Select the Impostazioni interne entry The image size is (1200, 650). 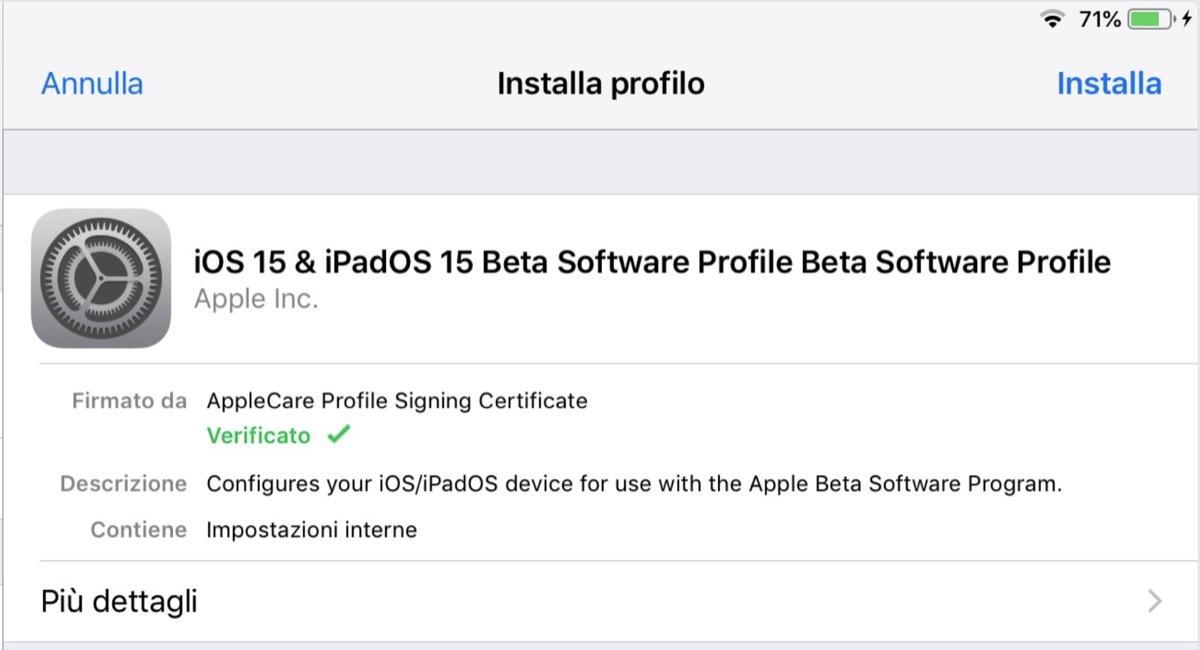tap(311, 530)
